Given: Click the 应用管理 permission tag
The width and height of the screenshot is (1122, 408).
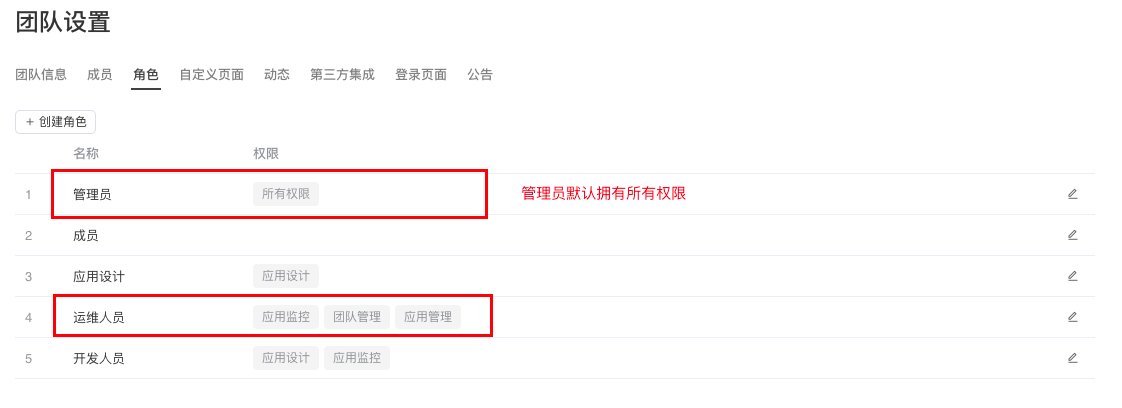Looking at the screenshot, I should pyautogui.click(x=428, y=317).
